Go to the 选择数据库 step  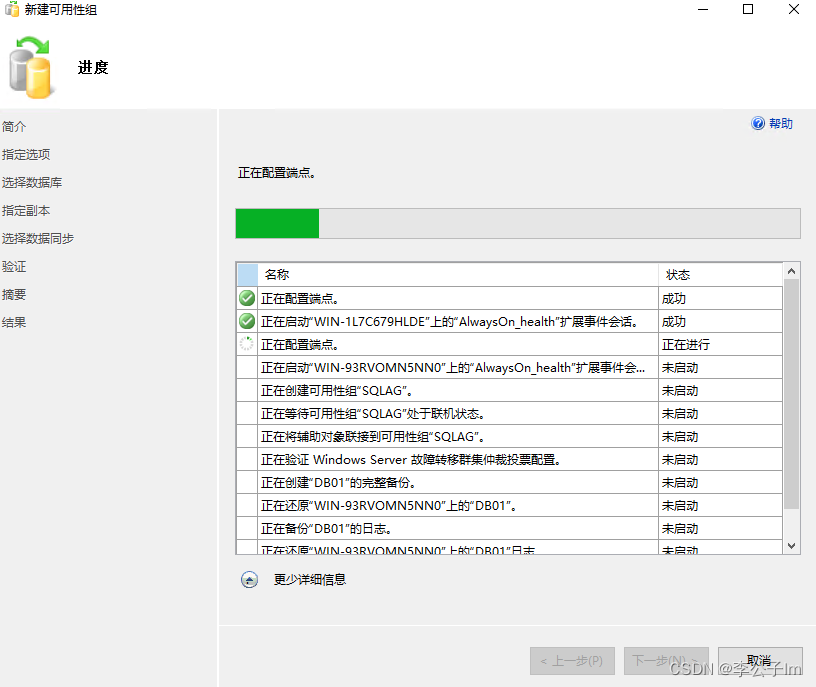click(32, 183)
